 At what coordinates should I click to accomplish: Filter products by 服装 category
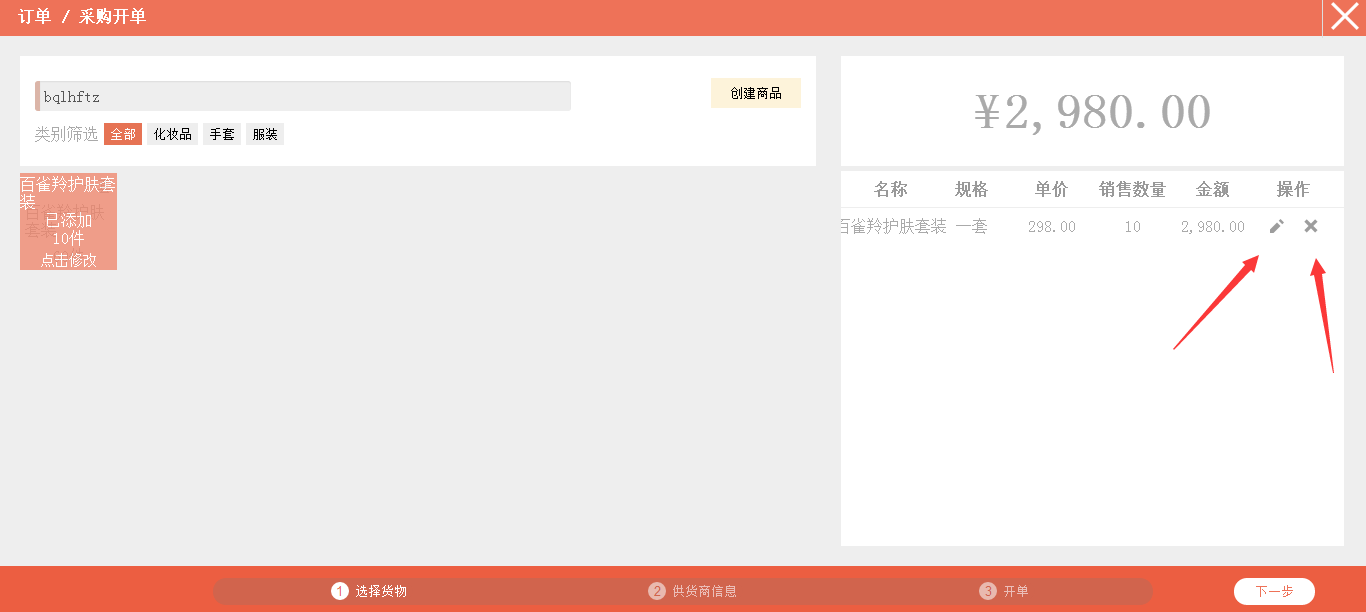pos(265,134)
